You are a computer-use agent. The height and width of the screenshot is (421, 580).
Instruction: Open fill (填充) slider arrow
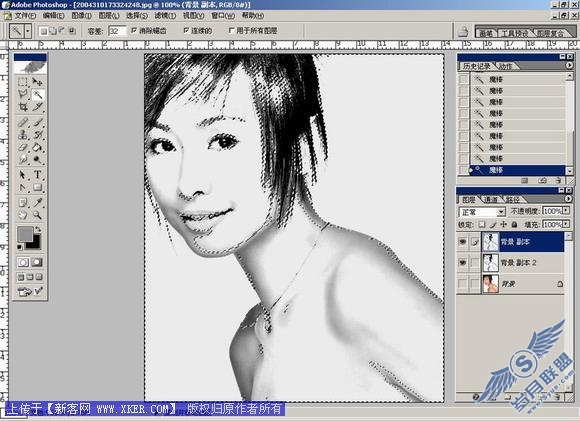[566, 224]
